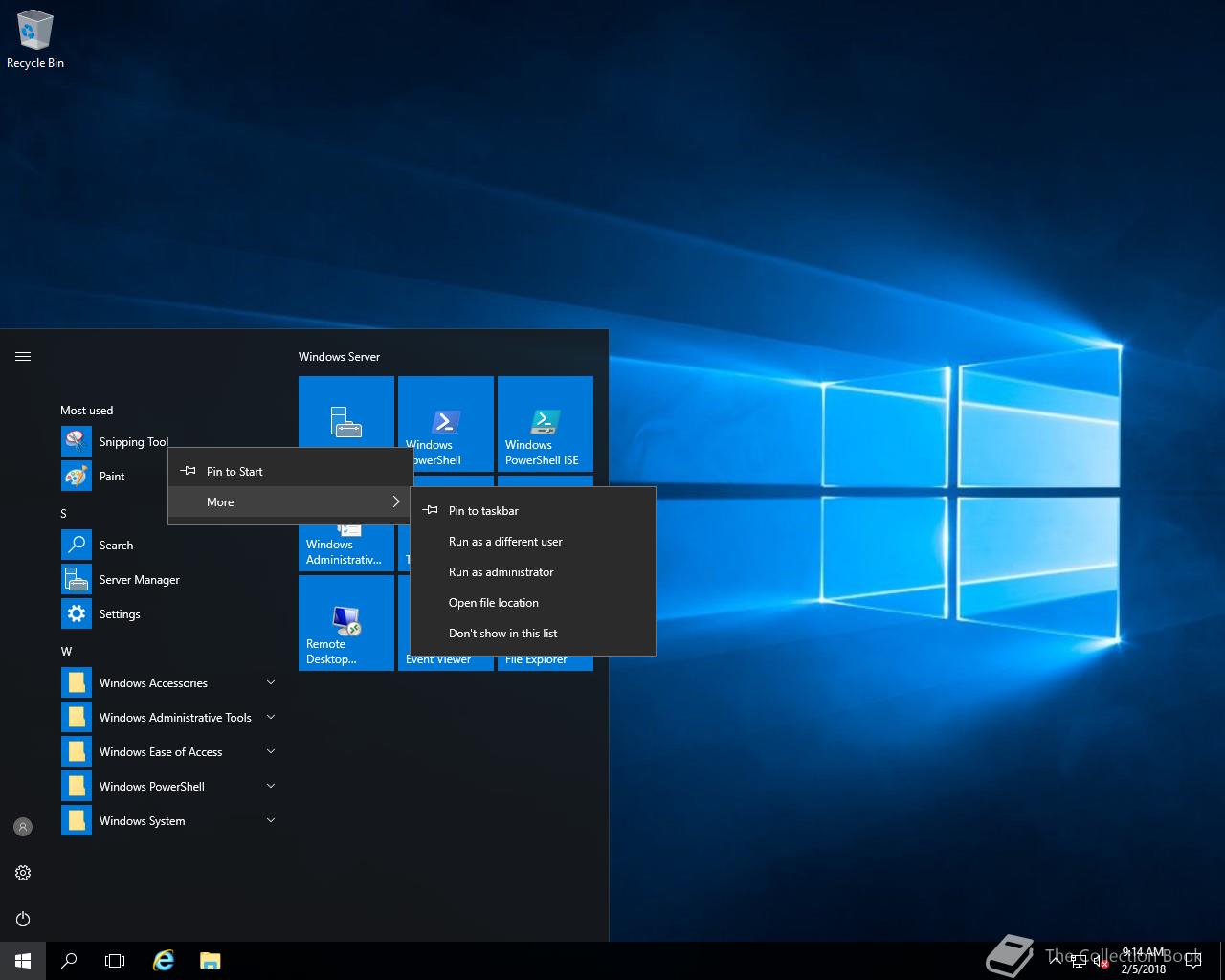
Task: Choose Open file location
Action: (x=533, y=602)
